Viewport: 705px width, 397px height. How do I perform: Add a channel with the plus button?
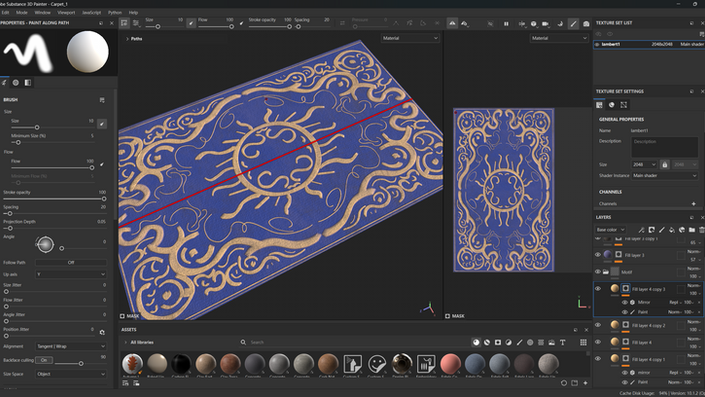(694, 204)
